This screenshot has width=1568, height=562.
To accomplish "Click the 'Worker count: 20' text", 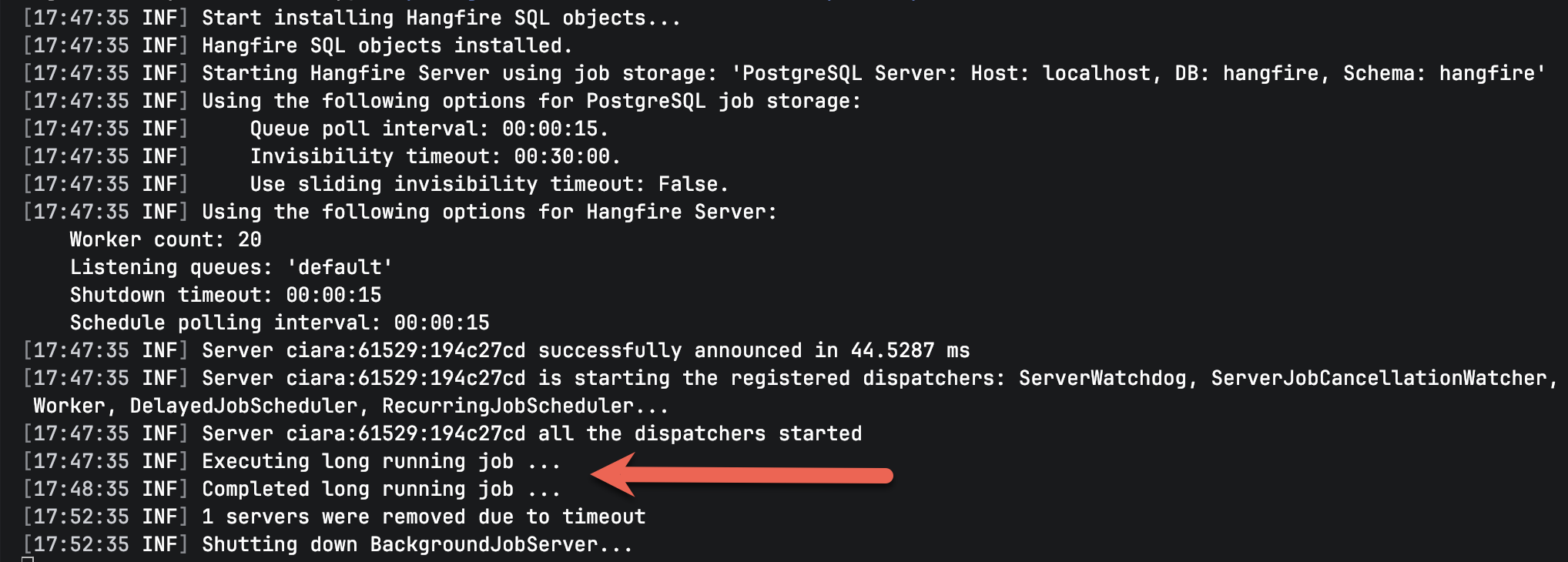I will click(166, 239).
